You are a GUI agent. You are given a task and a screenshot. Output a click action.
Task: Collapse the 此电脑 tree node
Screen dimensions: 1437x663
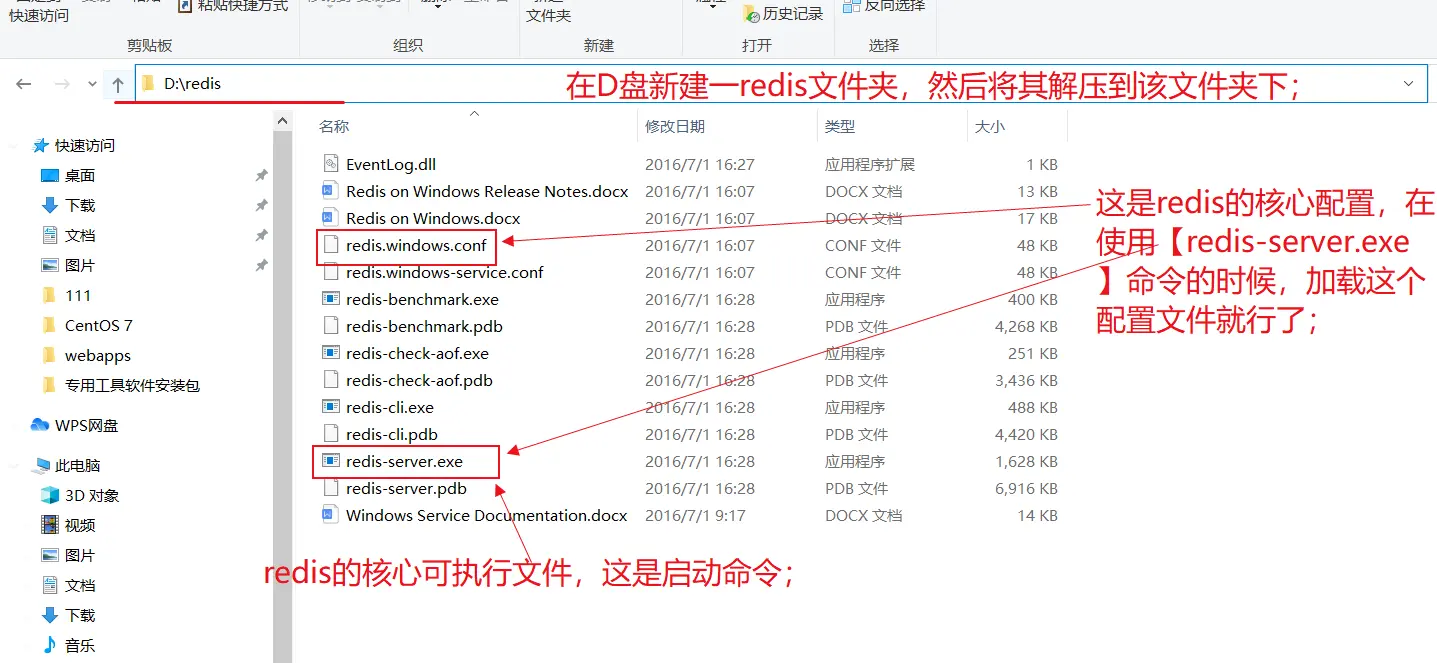click(x=14, y=466)
